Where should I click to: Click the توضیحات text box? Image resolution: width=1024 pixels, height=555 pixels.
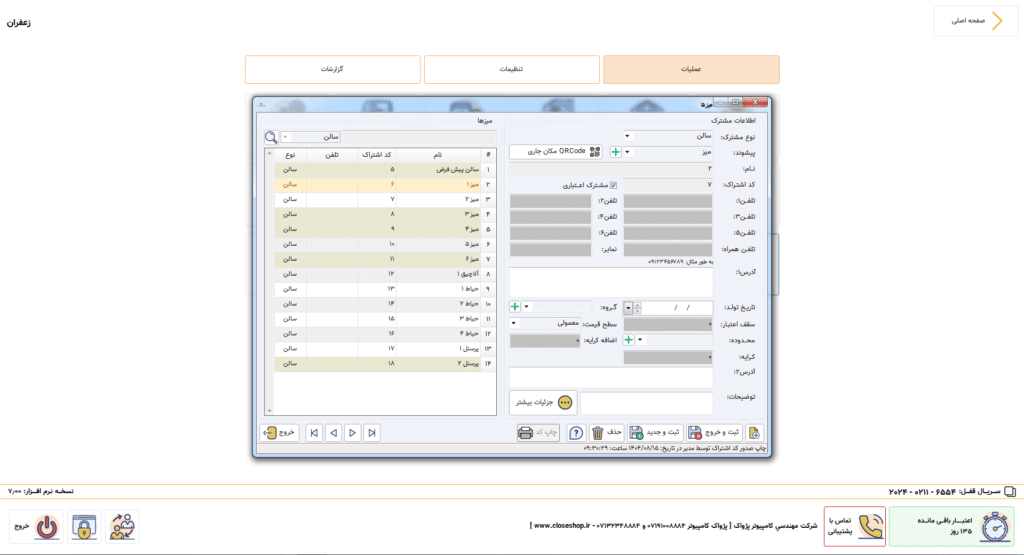(x=647, y=402)
